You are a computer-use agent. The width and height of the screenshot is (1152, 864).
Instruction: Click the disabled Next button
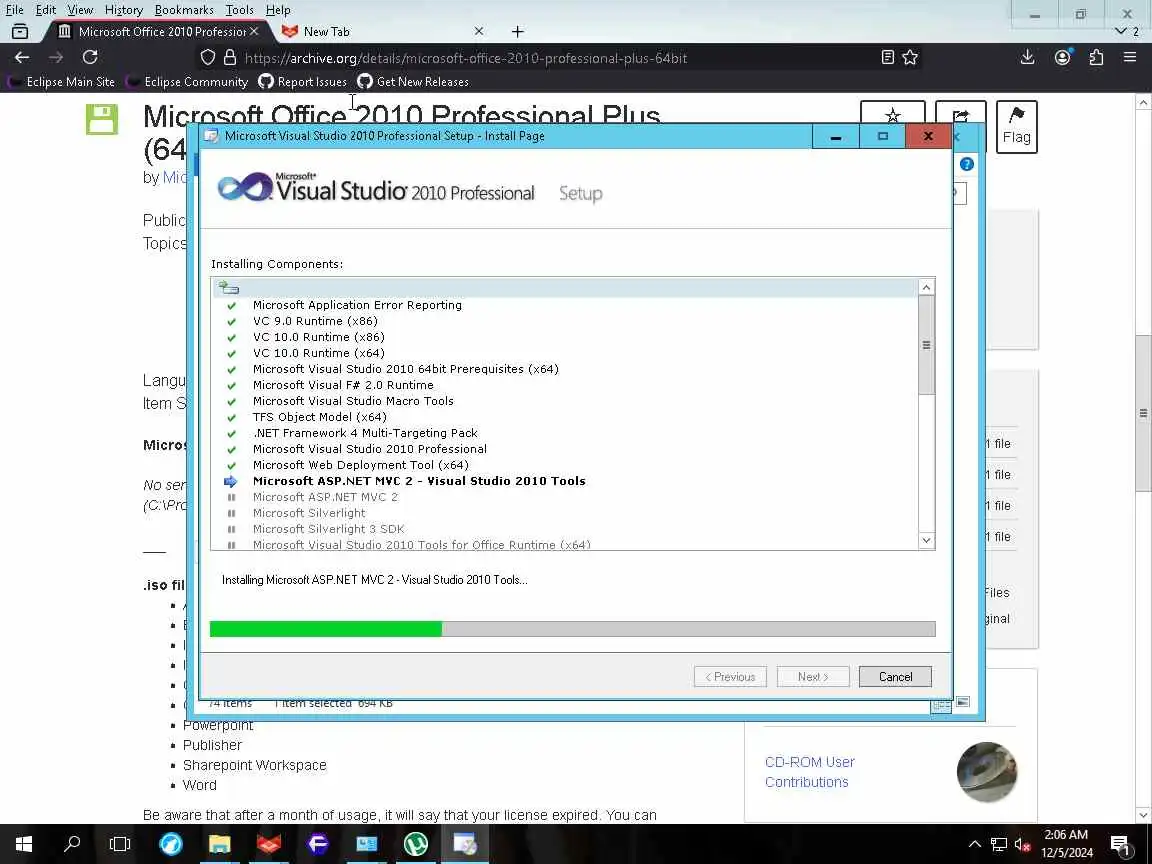click(x=813, y=677)
